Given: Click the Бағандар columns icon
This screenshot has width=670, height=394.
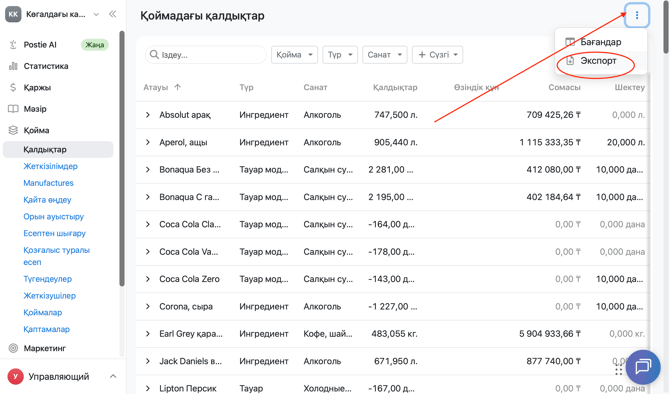Looking at the screenshot, I should 570,42.
